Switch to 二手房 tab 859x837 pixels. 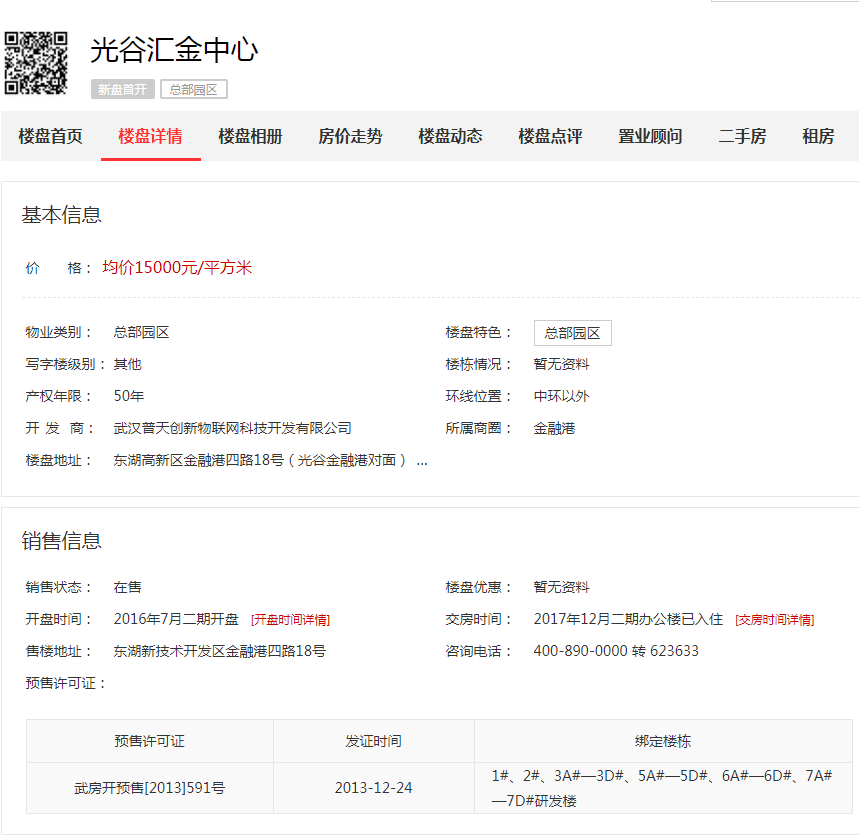pyautogui.click(x=742, y=137)
